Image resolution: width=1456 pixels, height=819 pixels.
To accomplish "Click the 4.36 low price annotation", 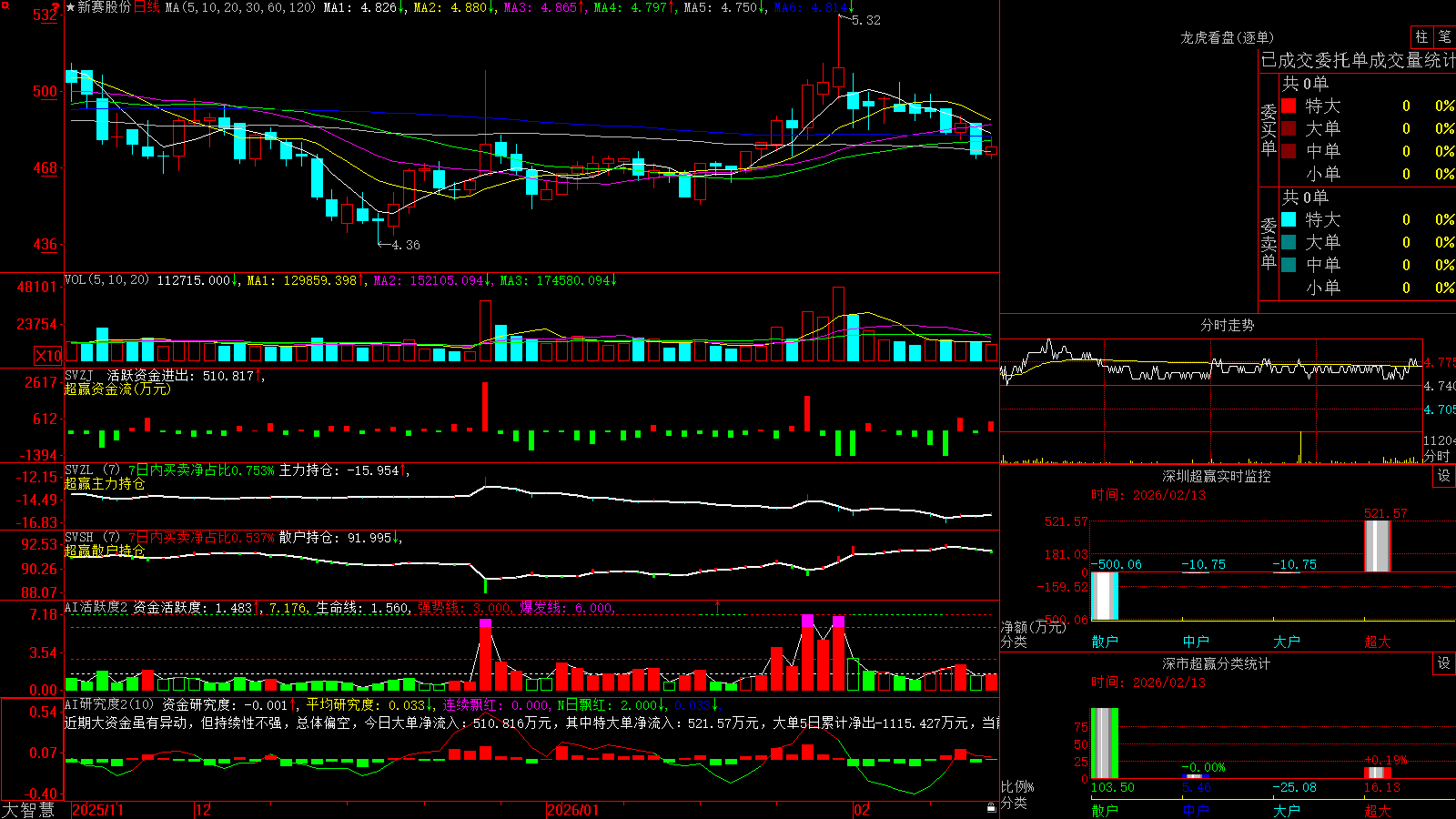I will (x=406, y=245).
